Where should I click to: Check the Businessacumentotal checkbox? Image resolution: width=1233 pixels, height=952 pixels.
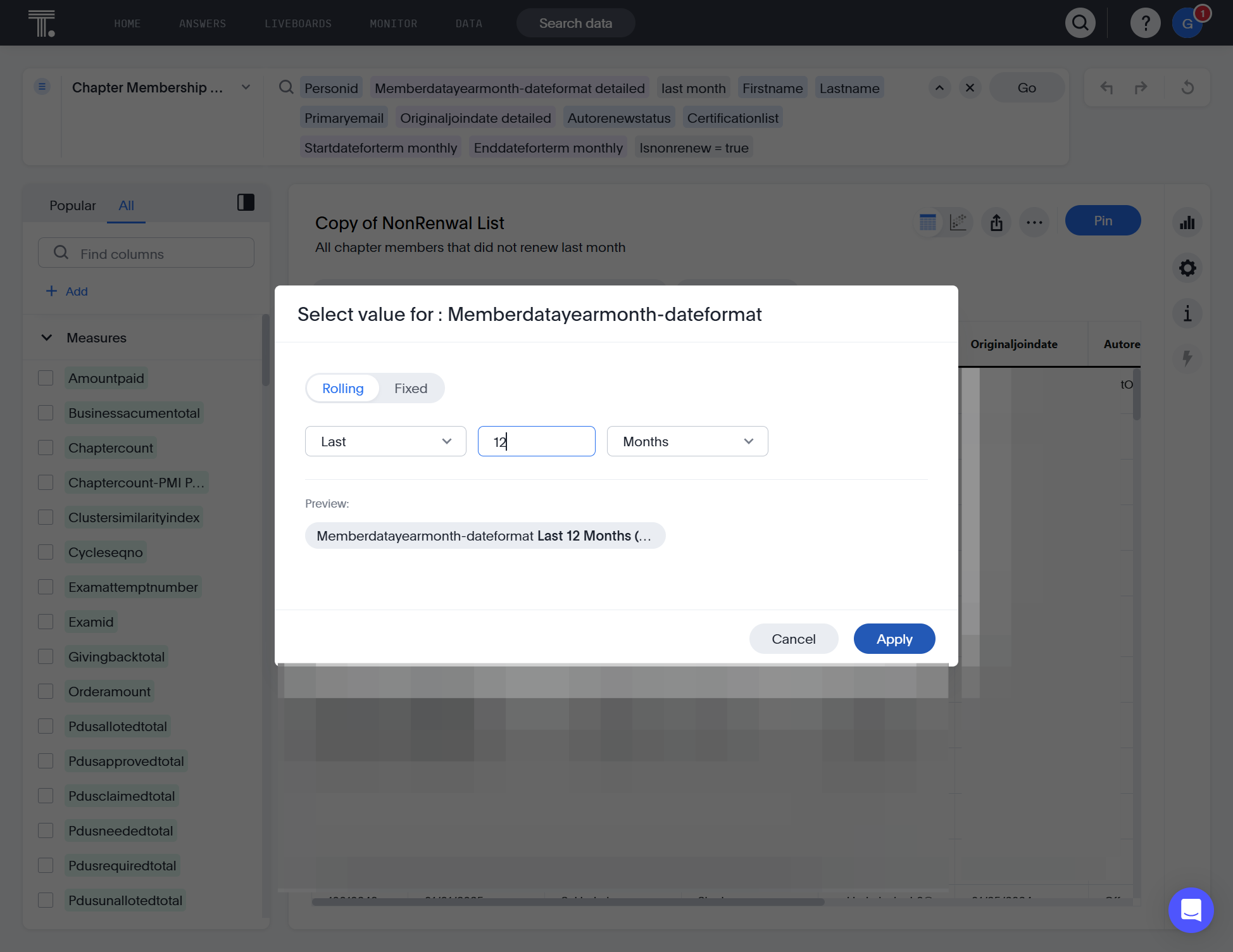tap(46, 413)
